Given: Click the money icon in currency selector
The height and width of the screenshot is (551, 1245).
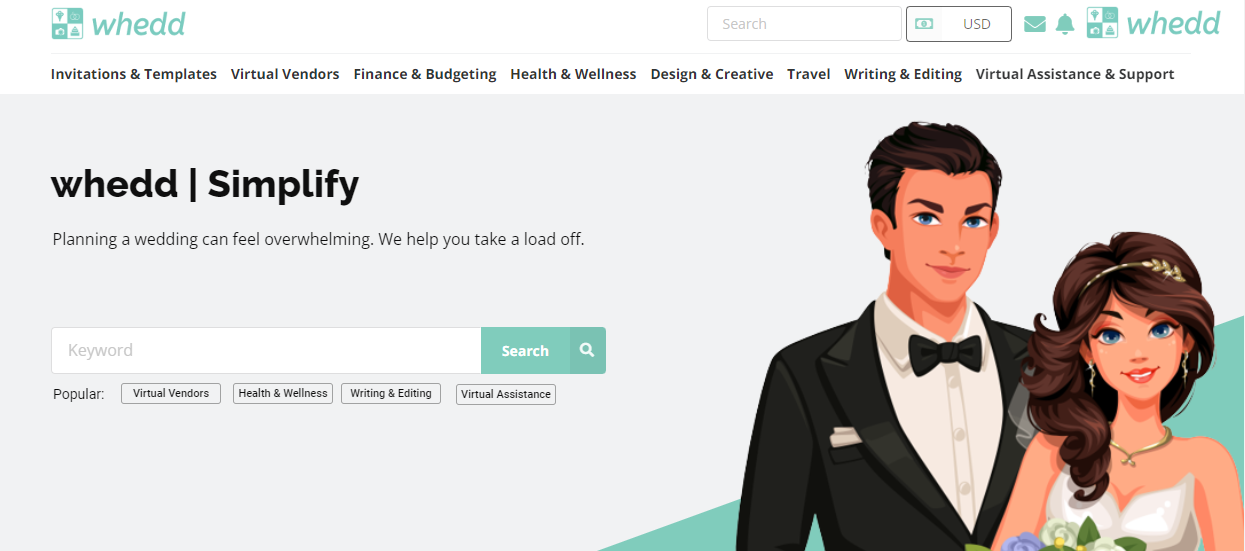Looking at the screenshot, I should pos(924,24).
